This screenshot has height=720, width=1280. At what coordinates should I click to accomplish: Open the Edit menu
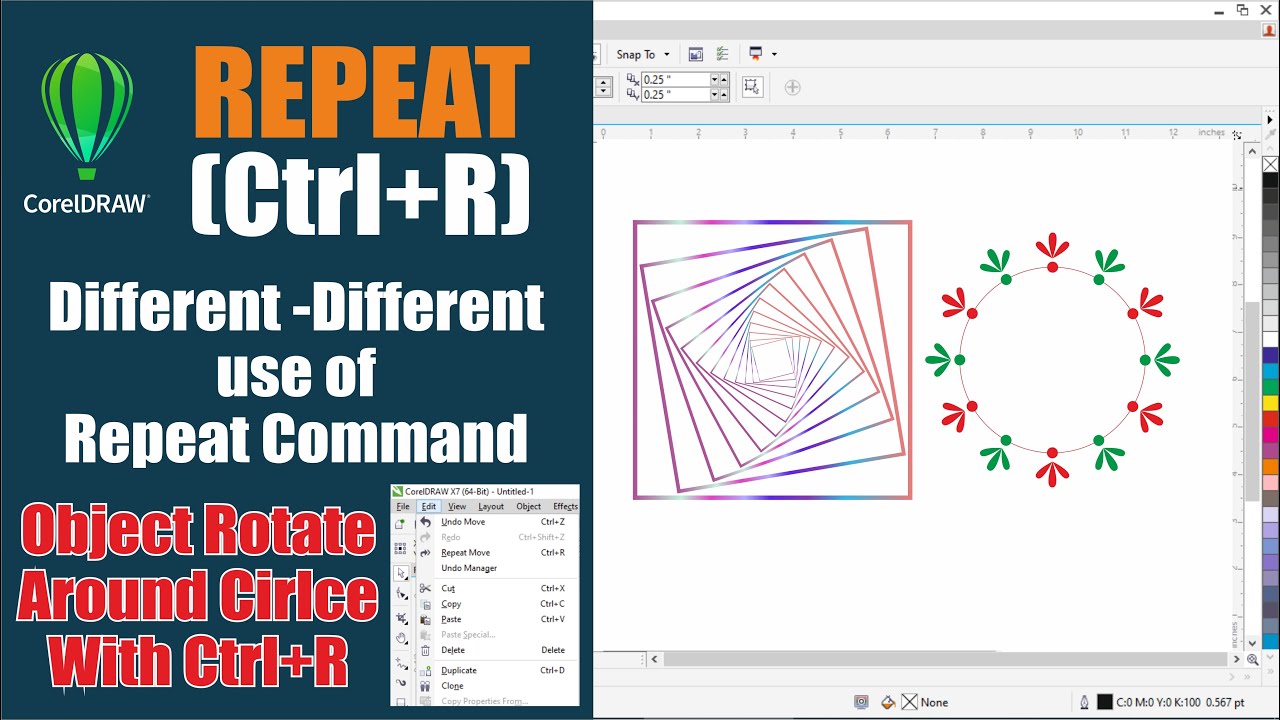coord(428,507)
